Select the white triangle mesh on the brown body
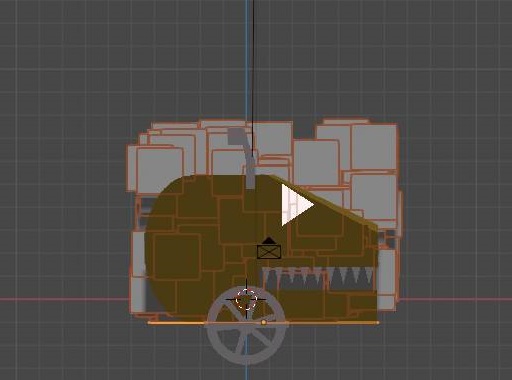The width and height of the screenshot is (512, 380). click(x=297, y=205)
